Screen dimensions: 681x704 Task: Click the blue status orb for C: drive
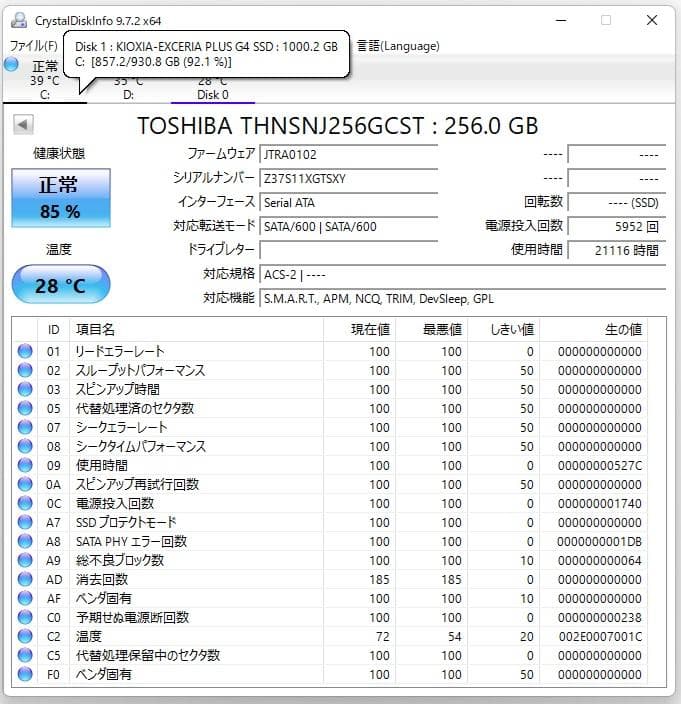11,64
